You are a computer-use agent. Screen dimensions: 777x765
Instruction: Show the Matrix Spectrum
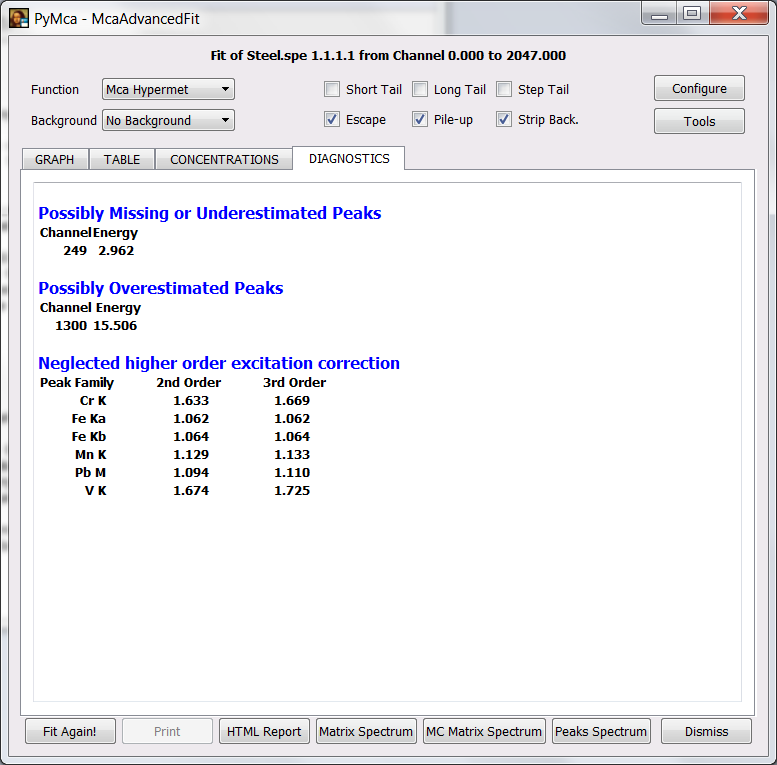tap(366, 732)
